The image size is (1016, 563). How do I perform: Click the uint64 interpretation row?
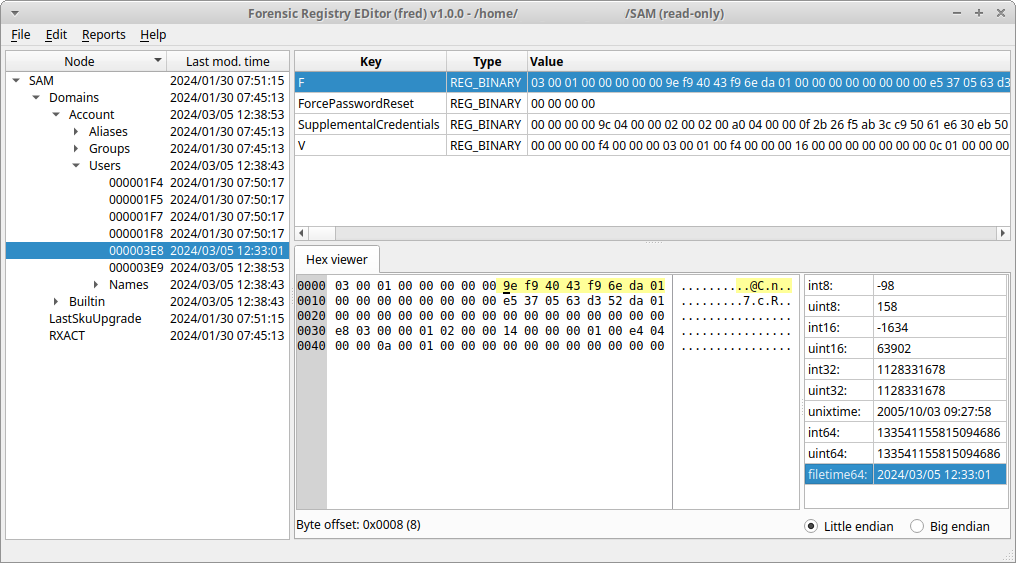point(906,454)
